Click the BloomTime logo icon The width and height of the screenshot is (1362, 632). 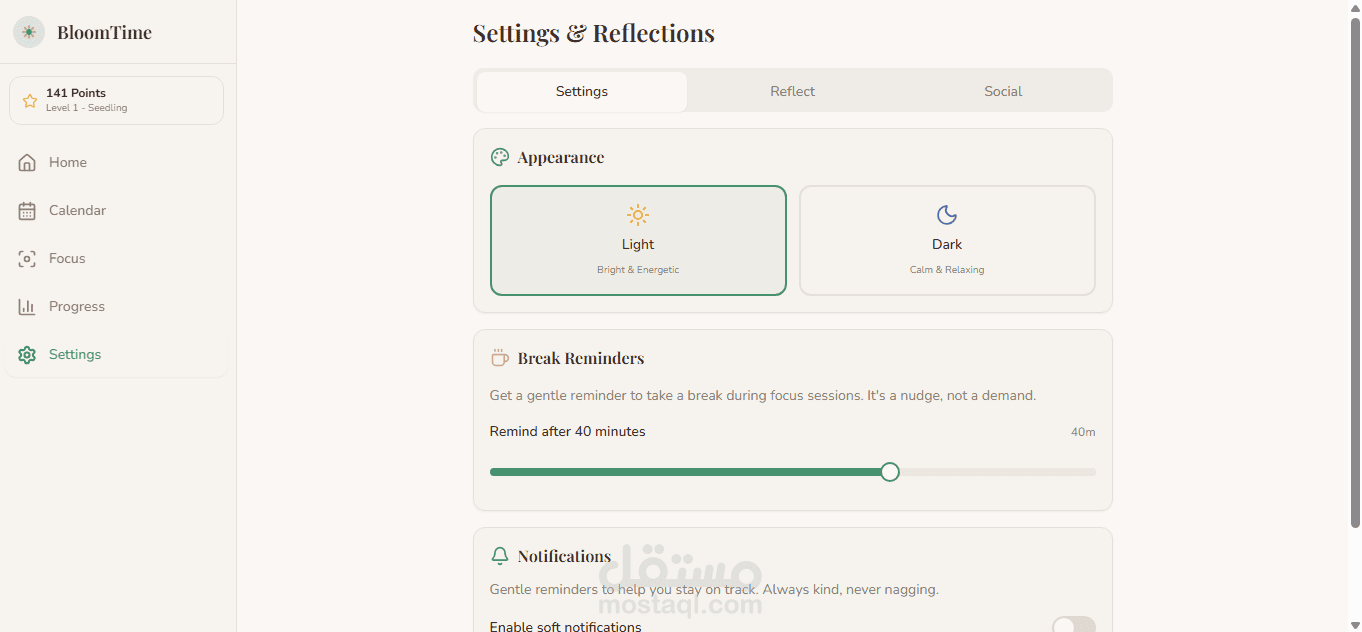point(29,32)
